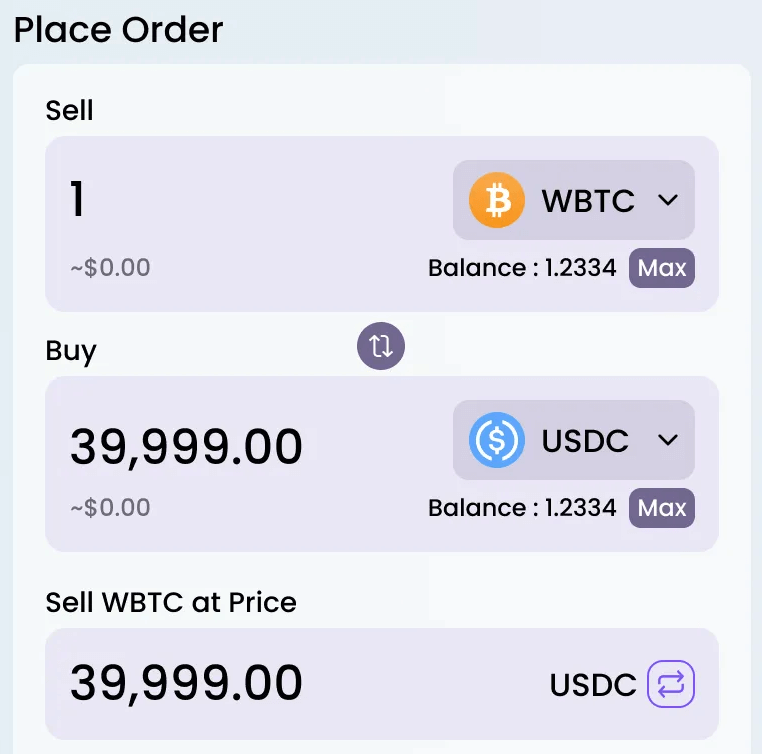Expand the WBTC token chevron
762x754 pixels.
[668, 200]
